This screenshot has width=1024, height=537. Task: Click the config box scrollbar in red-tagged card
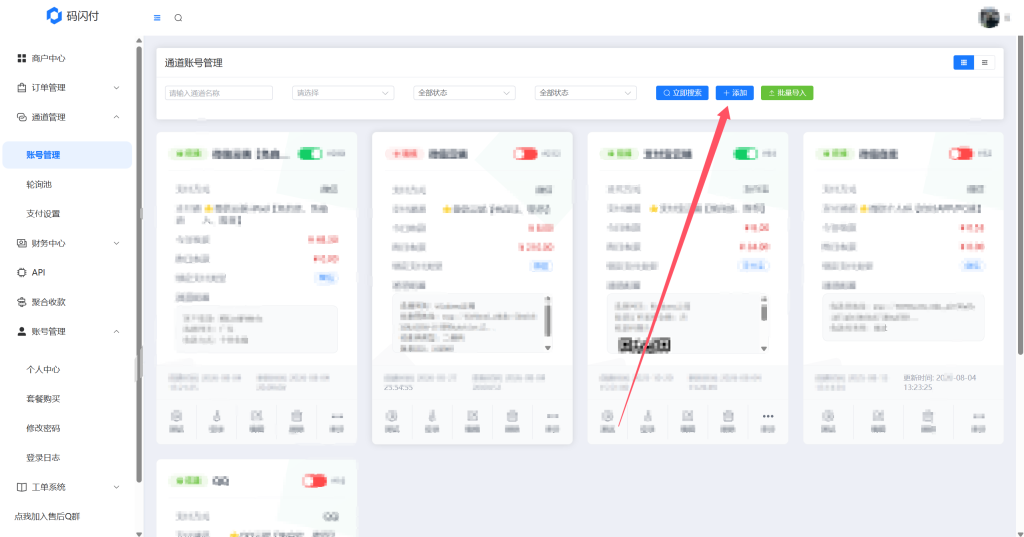click(x=547, y=319)
